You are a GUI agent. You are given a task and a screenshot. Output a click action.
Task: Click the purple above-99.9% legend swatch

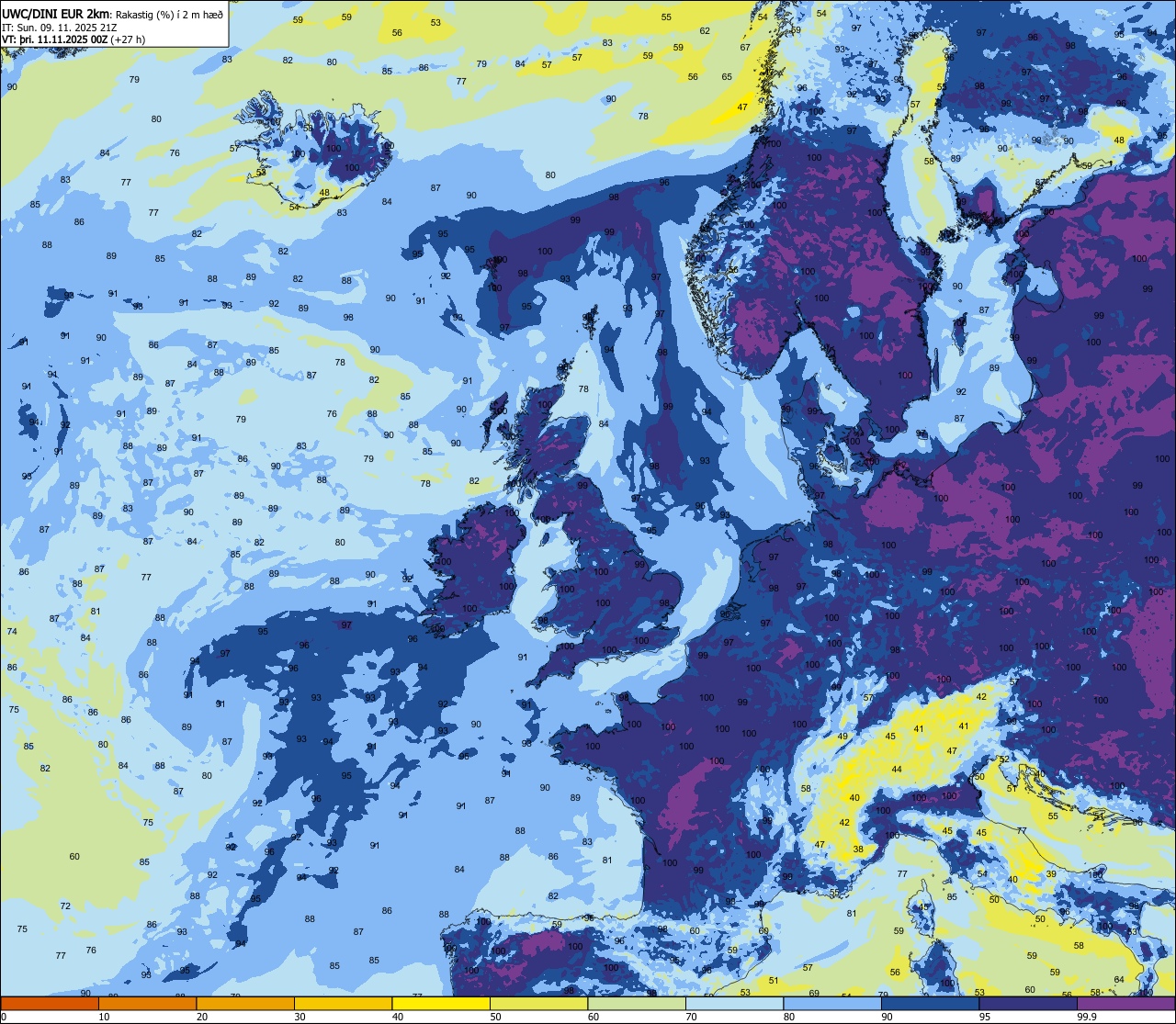pyautogui.click(x=1125, y=1003)
